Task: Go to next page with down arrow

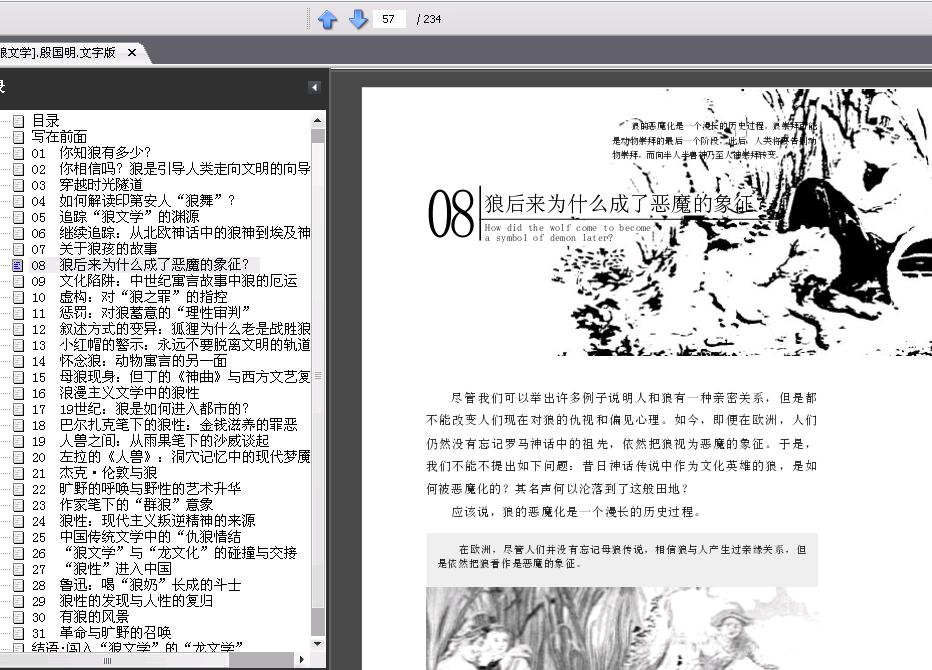Action: (x=358, y=19)
